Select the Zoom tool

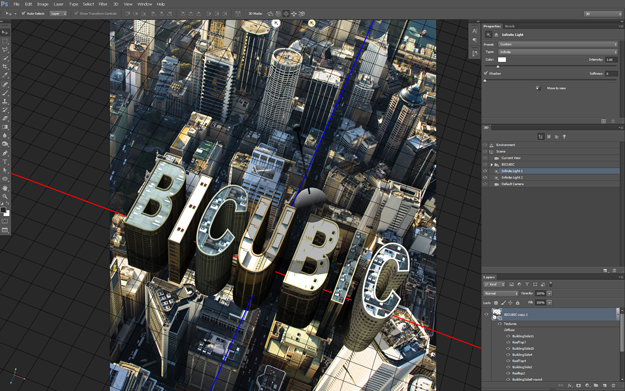point(5,196)
